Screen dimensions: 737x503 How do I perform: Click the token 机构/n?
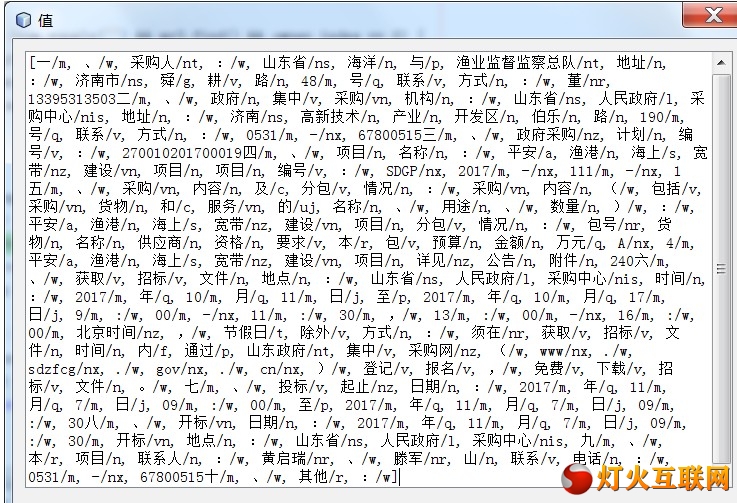click(429, 99)
